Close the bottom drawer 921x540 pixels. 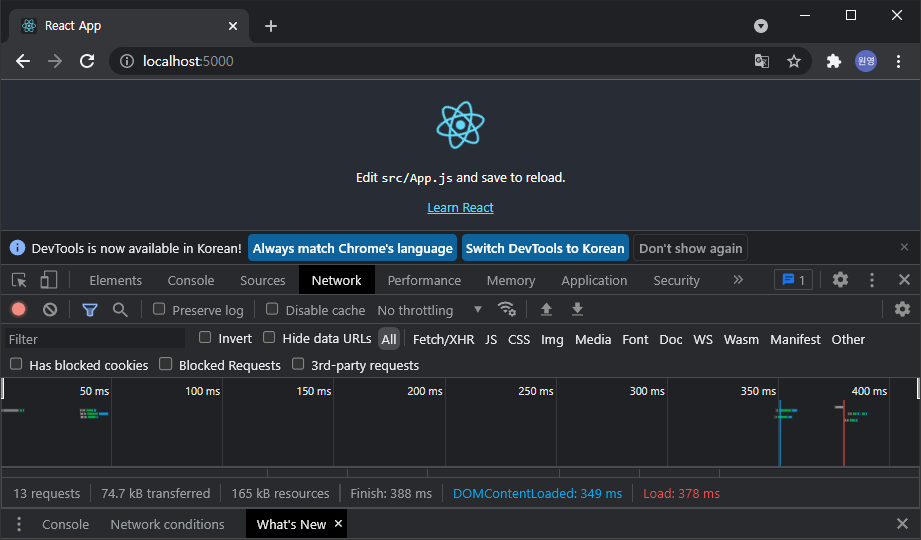[x=902, y=524]
